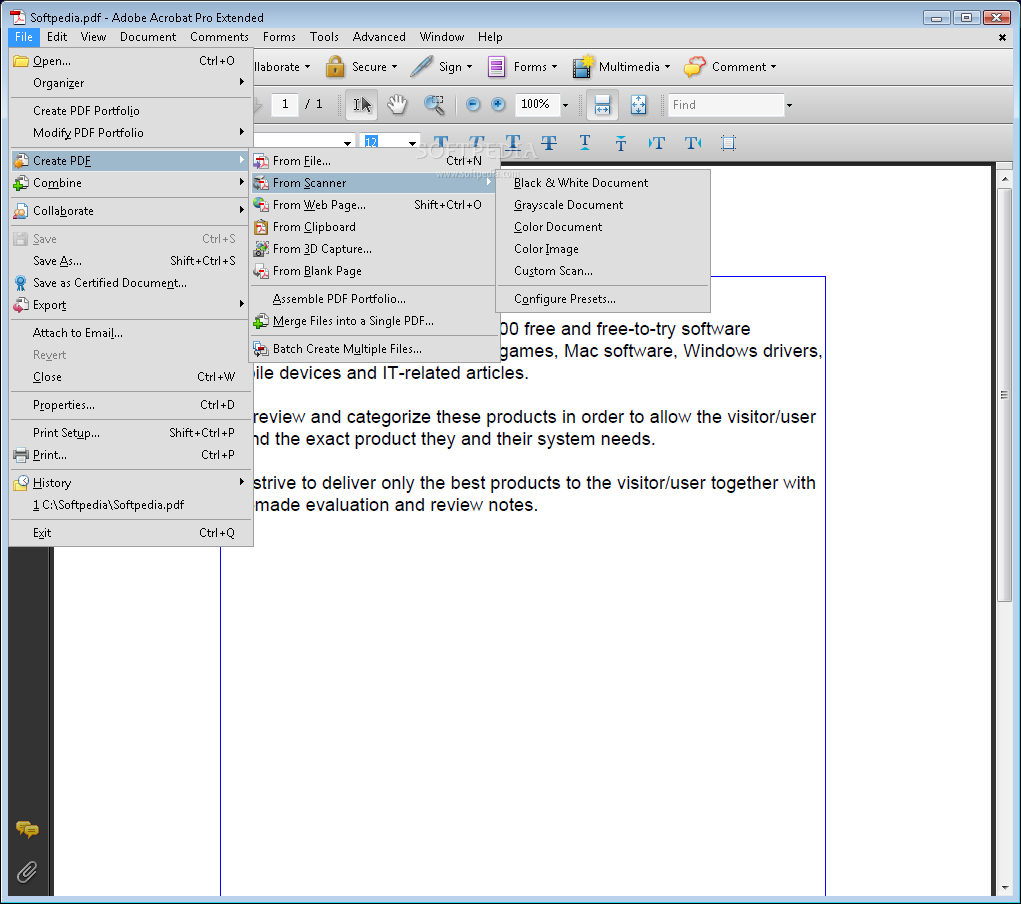This screenshot has height=904, width=1021.
Task: Choose Batch Create Multiple Files
Action: [x=373, y=349]
